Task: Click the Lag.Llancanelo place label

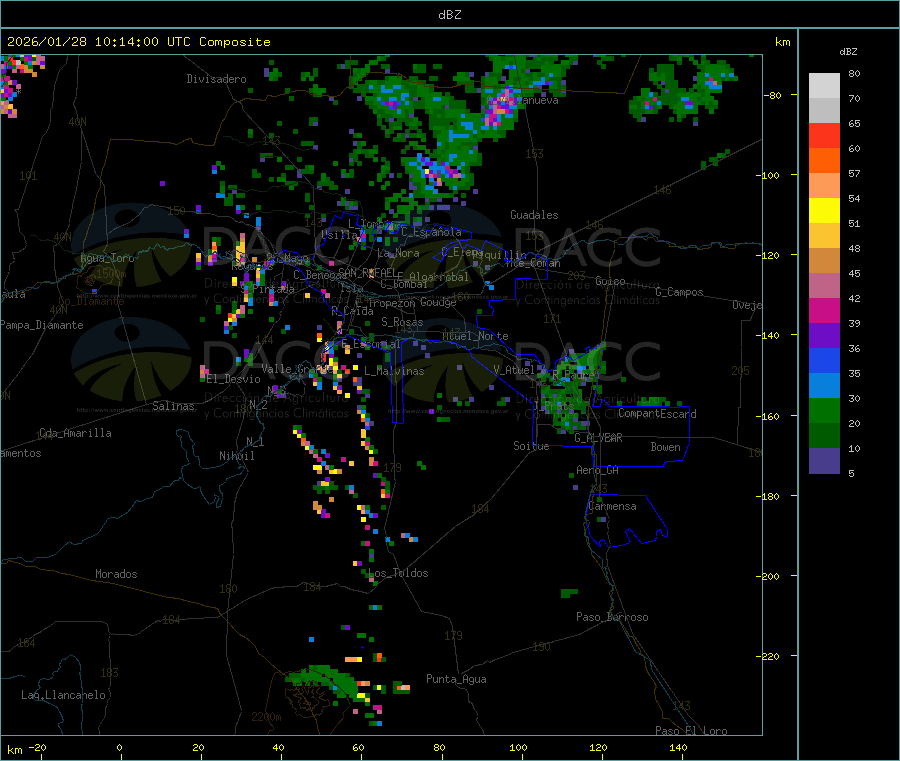Action: [x=63, y=696]
